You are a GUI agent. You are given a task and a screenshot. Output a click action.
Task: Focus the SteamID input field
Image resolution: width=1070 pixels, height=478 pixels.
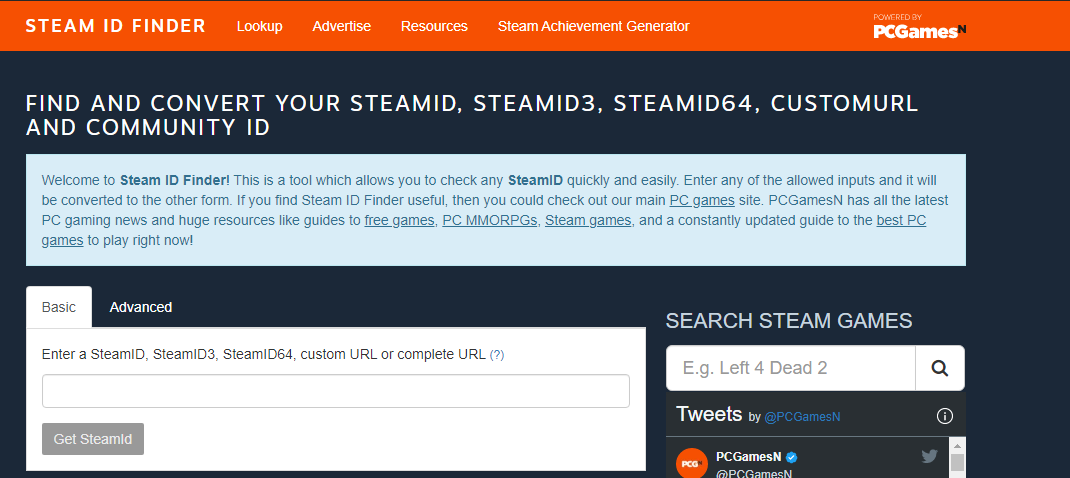pos(336,391)
